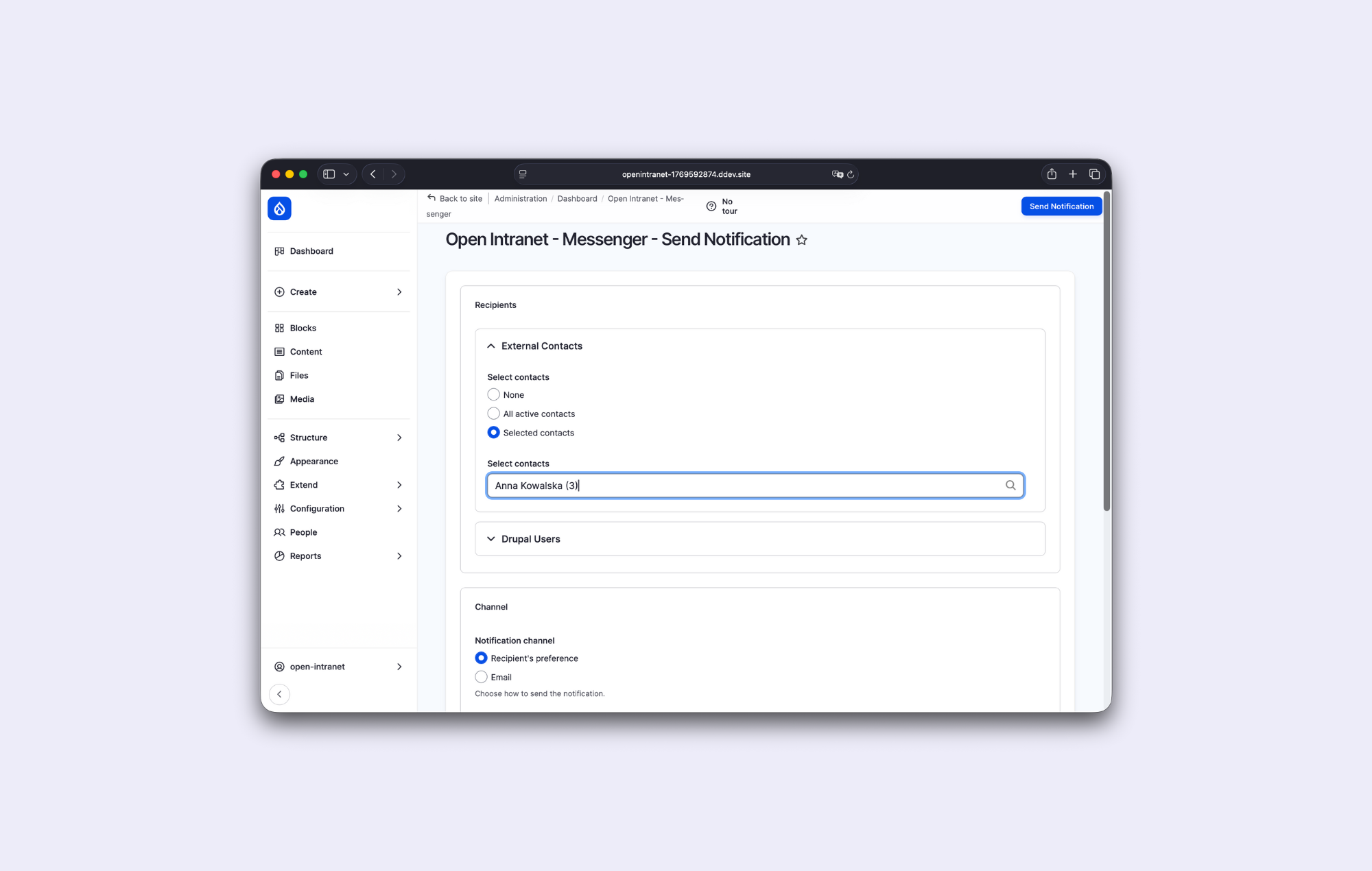Open the Dashboard menu item
Screen dimensions: 1372x871
[312, 251]
